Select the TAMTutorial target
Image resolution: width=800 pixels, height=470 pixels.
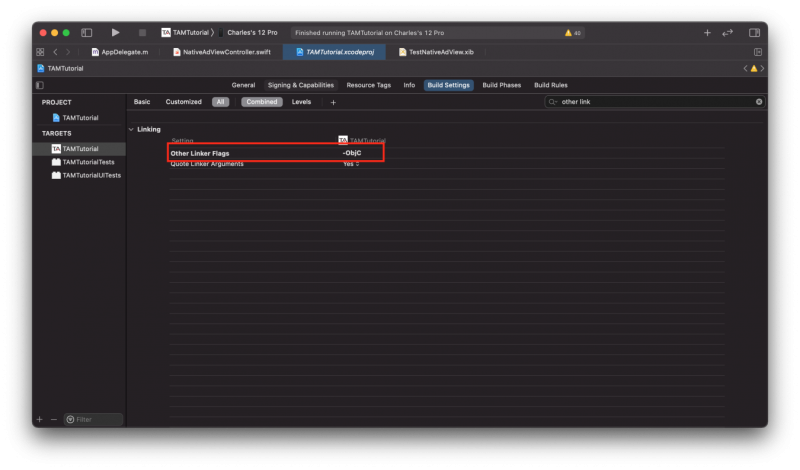pyautogui.click(x=79, y=149)
